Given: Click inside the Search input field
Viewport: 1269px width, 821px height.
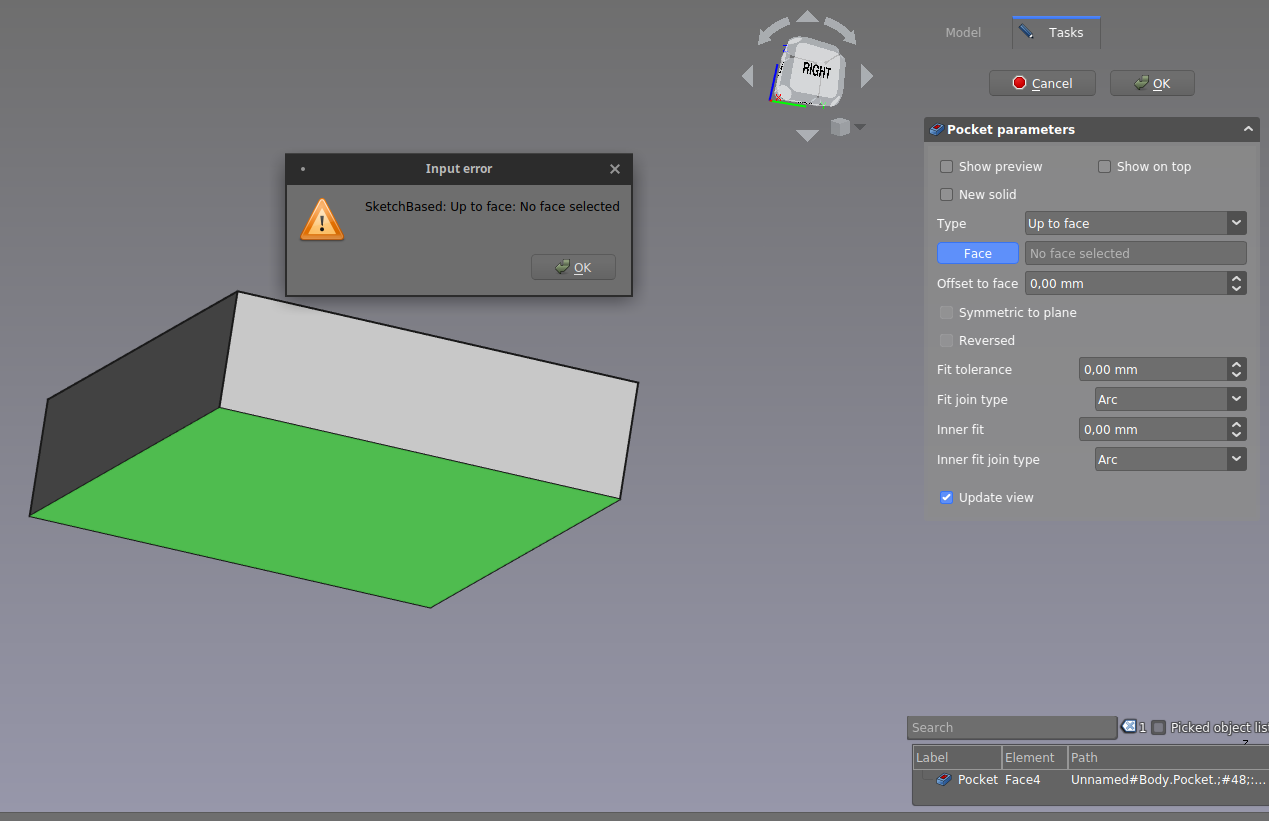Looking at the screenshot, I should [x=1010, y=727].
